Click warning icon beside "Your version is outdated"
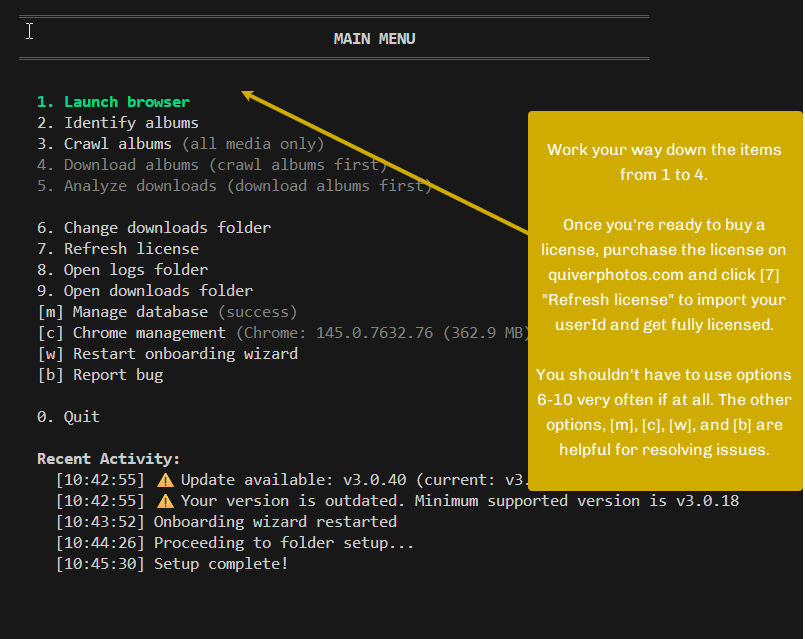Viewport: 805px width, 639px height. (x=165, y=501)
